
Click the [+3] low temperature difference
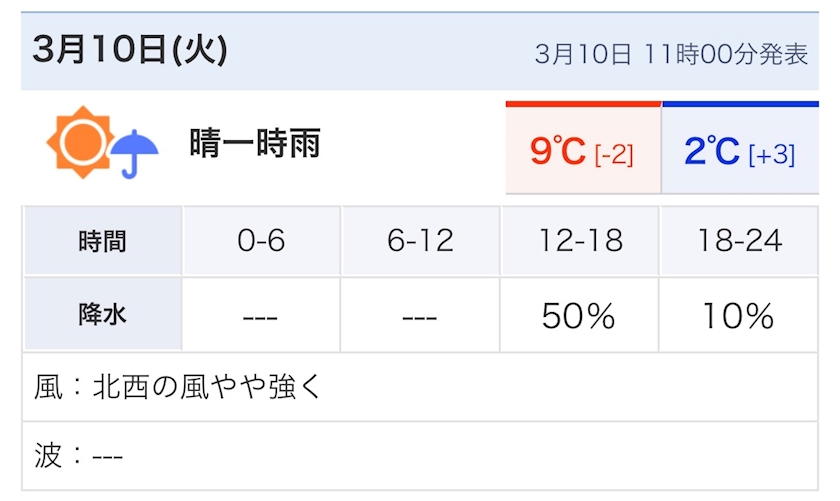(x=771, y=155)
